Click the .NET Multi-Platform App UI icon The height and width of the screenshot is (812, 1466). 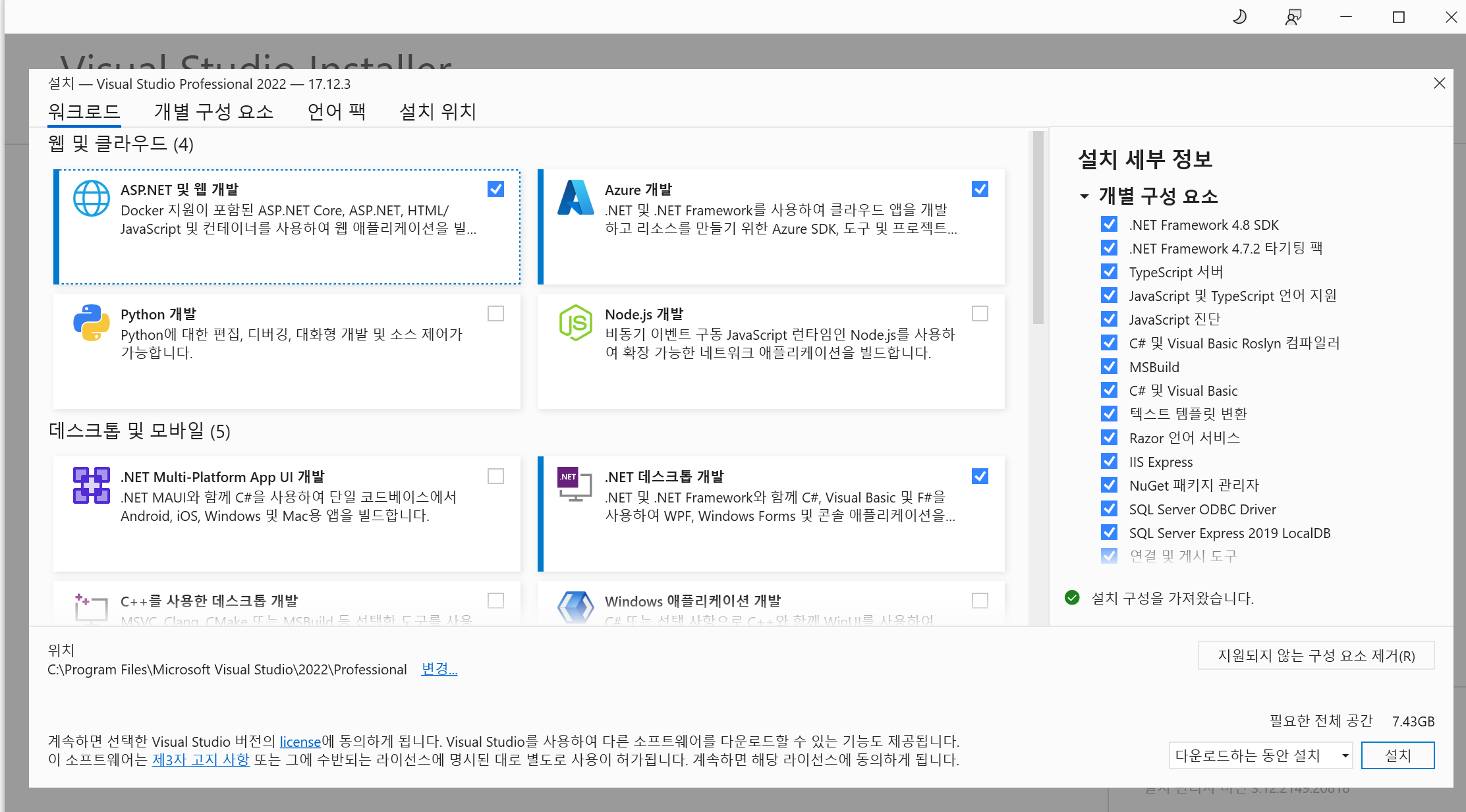click(x=91, y=485)
